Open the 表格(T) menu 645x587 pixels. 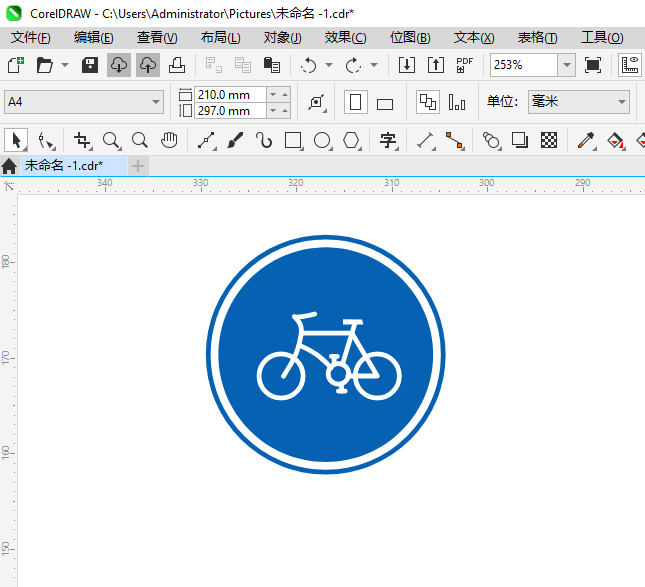(x=537, y=38)
